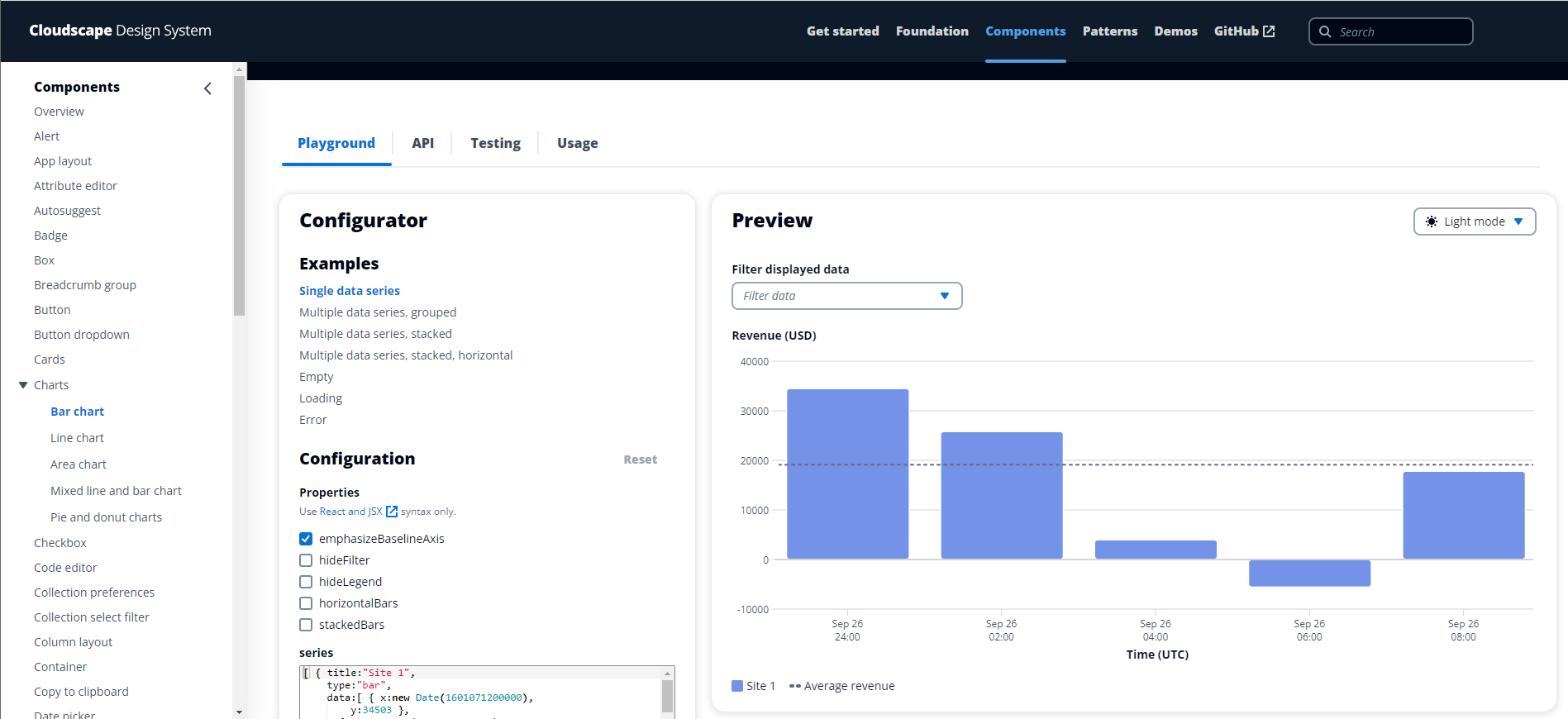Screen dimensions: 1568x719
Task: Select the Single data series example
Action: 349,291
